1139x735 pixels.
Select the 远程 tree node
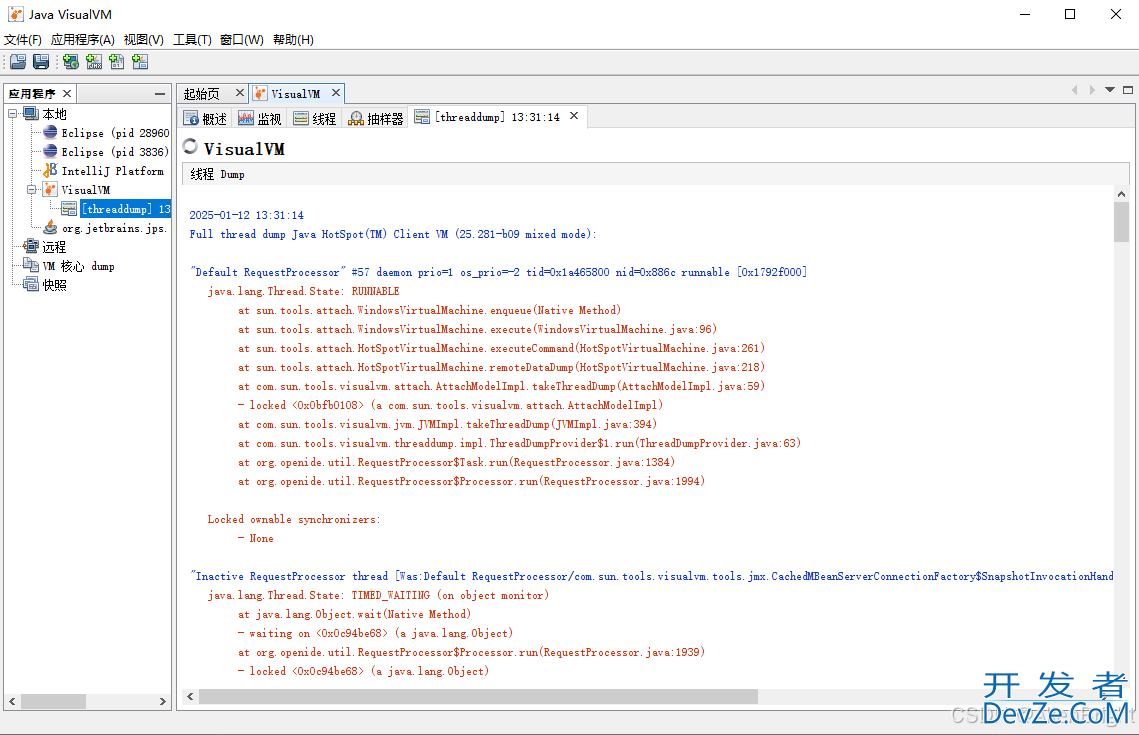[54, 247]
